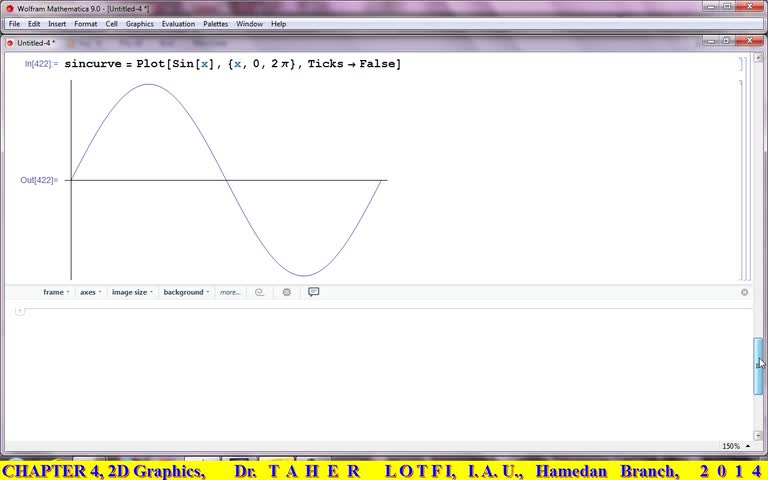Screen dimensions: 768x480
Task: Click into the sincurve Plot input expression
Action: 233,64
